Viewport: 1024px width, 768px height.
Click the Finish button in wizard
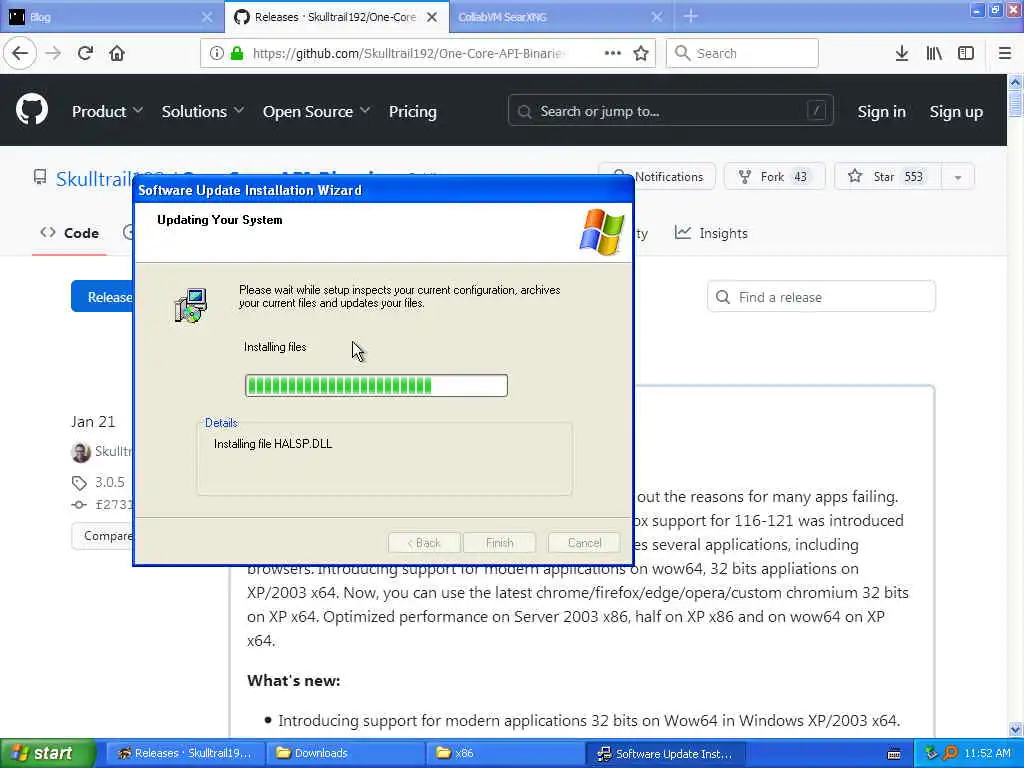coord(500,543)
